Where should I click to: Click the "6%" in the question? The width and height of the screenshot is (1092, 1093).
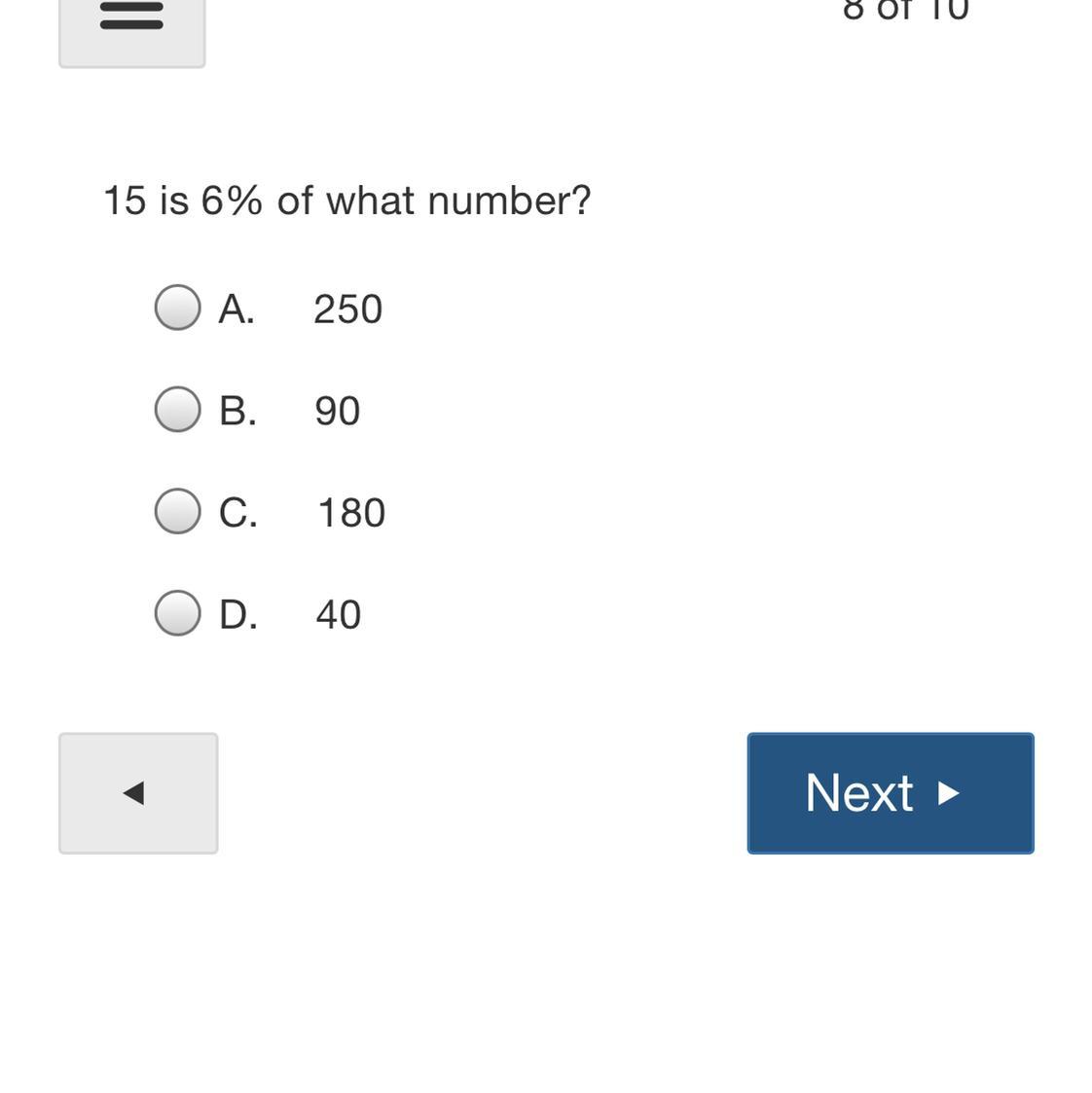(232, 200)
